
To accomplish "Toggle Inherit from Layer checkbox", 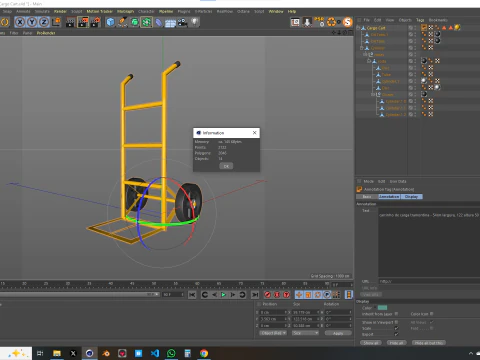I will coord(396,314).
